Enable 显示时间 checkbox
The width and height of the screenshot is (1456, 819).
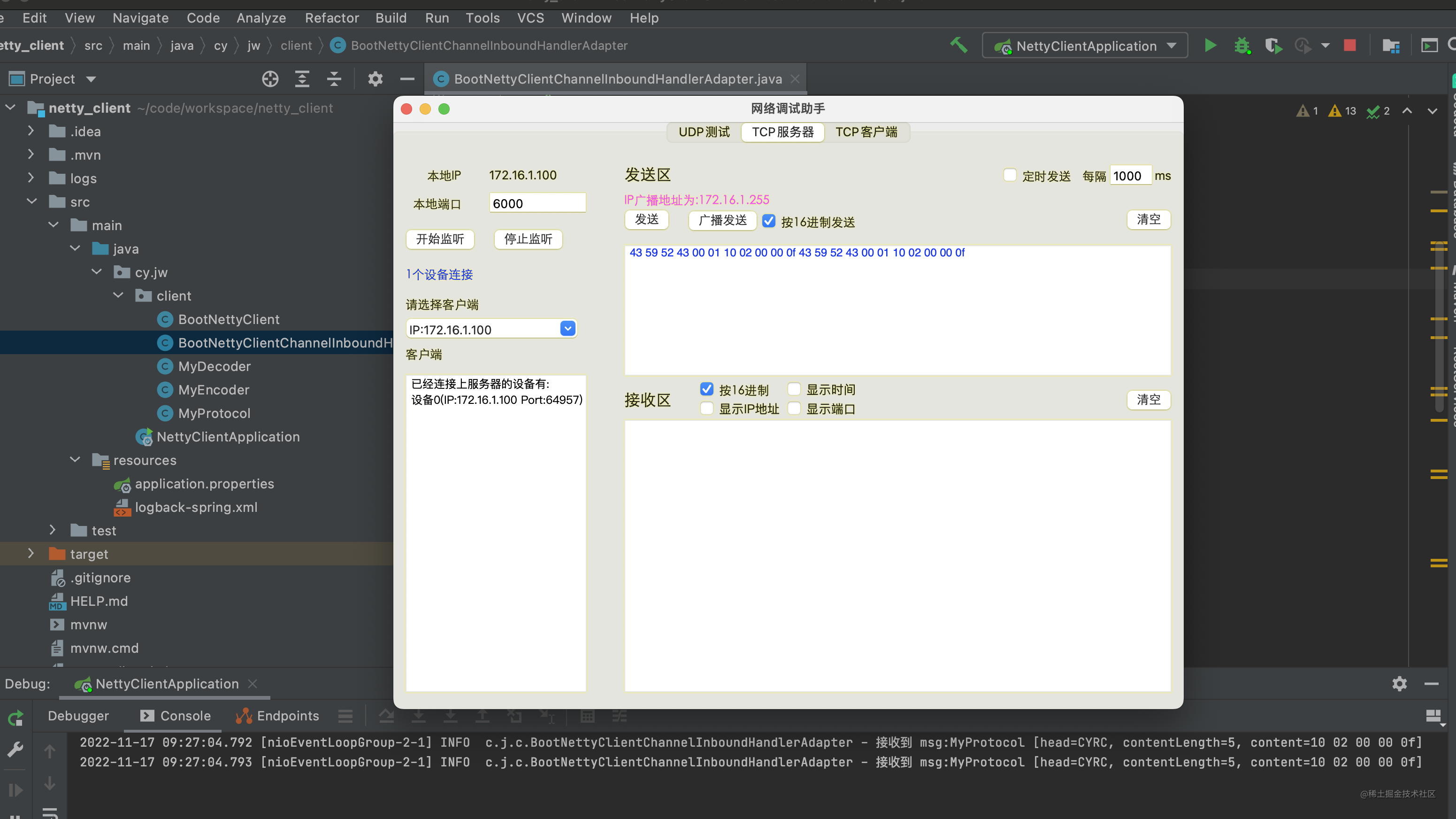click(x=794, y=389)
